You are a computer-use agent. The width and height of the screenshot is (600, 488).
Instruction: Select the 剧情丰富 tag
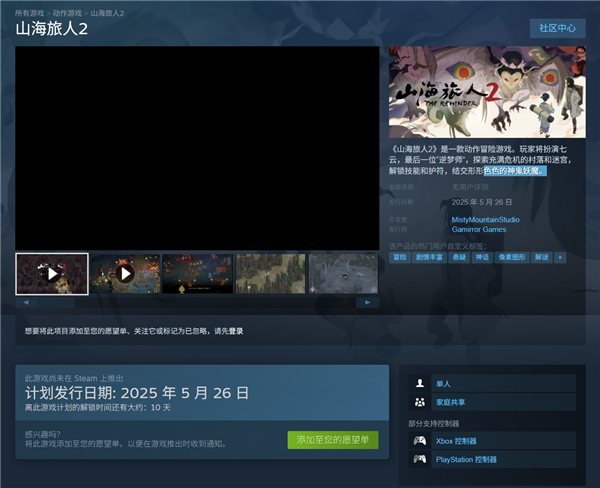click(429, 257)
